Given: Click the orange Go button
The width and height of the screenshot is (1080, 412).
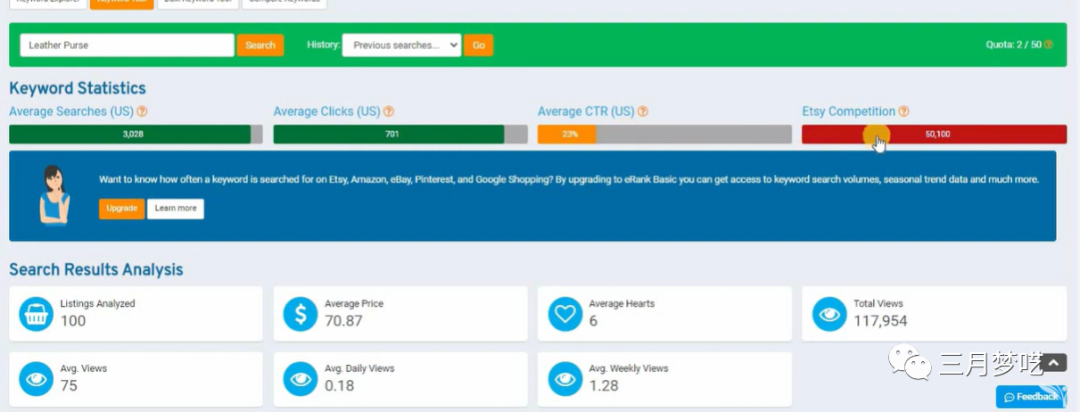Looking at the screenshot, I should click(x=479, y=45).
